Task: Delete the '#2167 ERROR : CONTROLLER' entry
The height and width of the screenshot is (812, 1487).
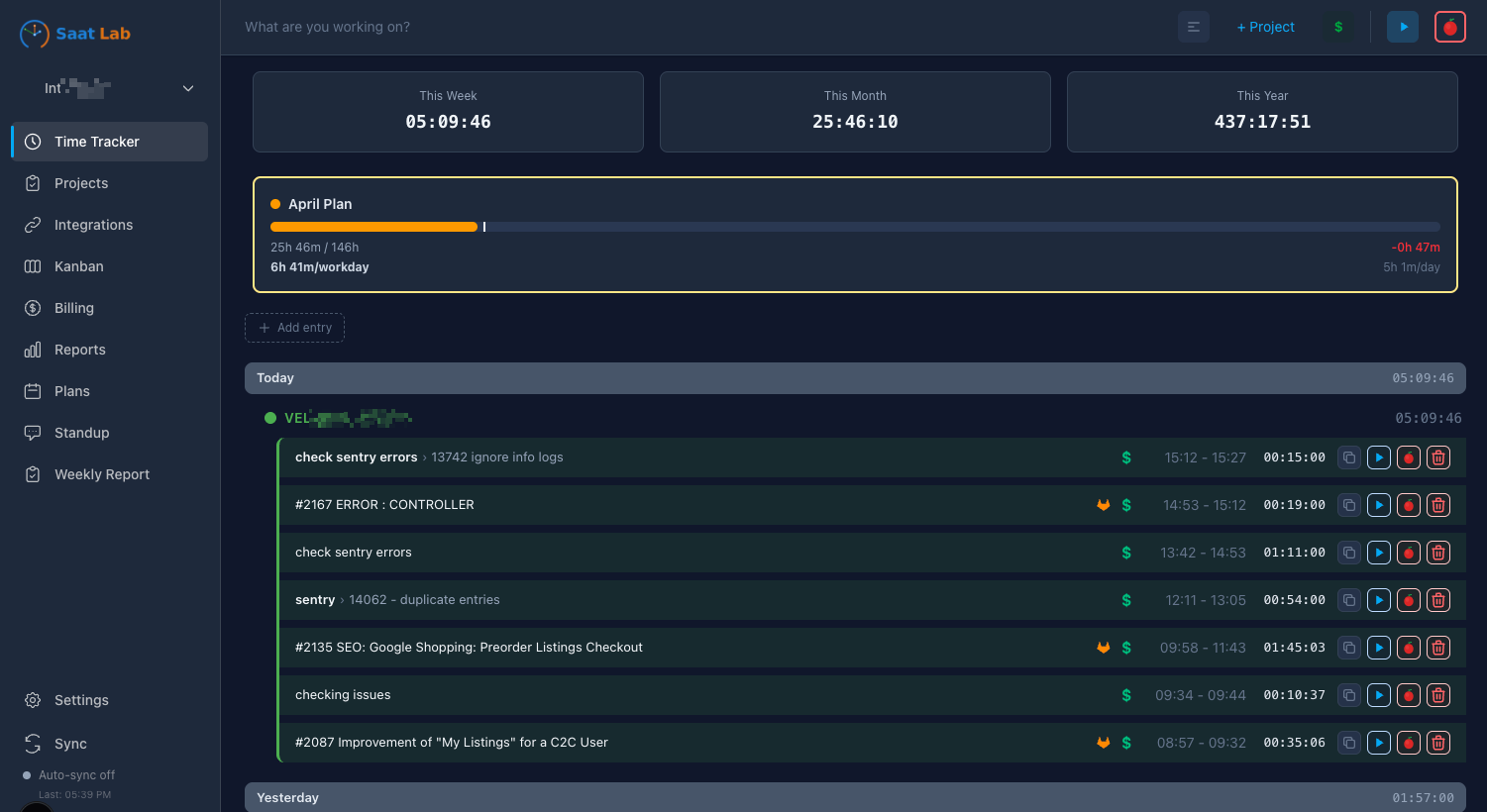Action: tap(1438, 505)
